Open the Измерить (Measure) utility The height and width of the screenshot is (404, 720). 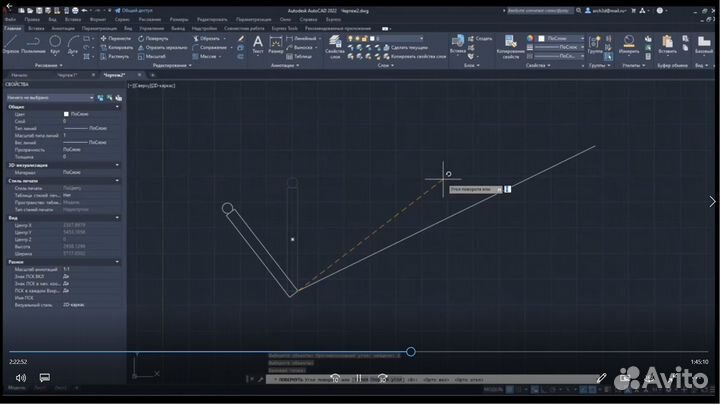pyautogui.click(x=629, y=42)
